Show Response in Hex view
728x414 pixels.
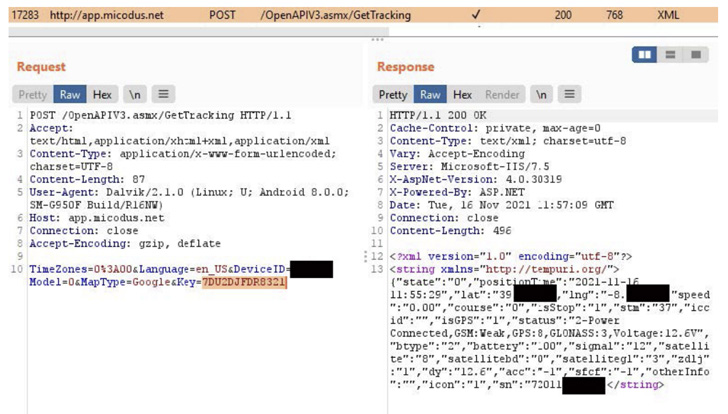(462, 95)
